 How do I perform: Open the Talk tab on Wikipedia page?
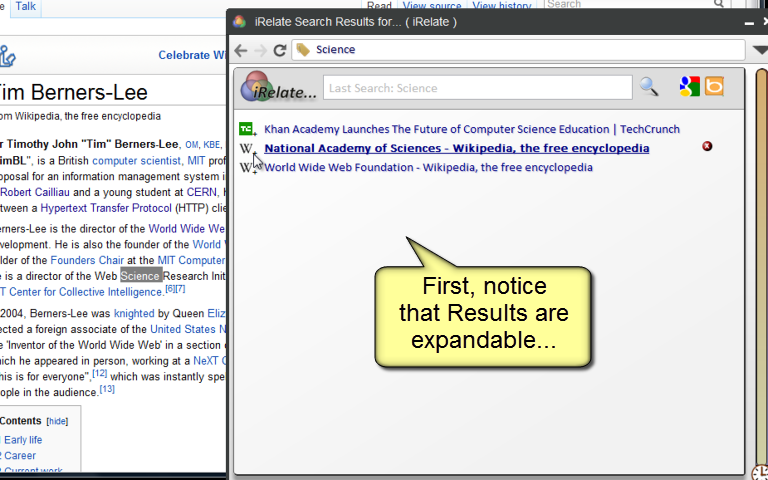25,6
